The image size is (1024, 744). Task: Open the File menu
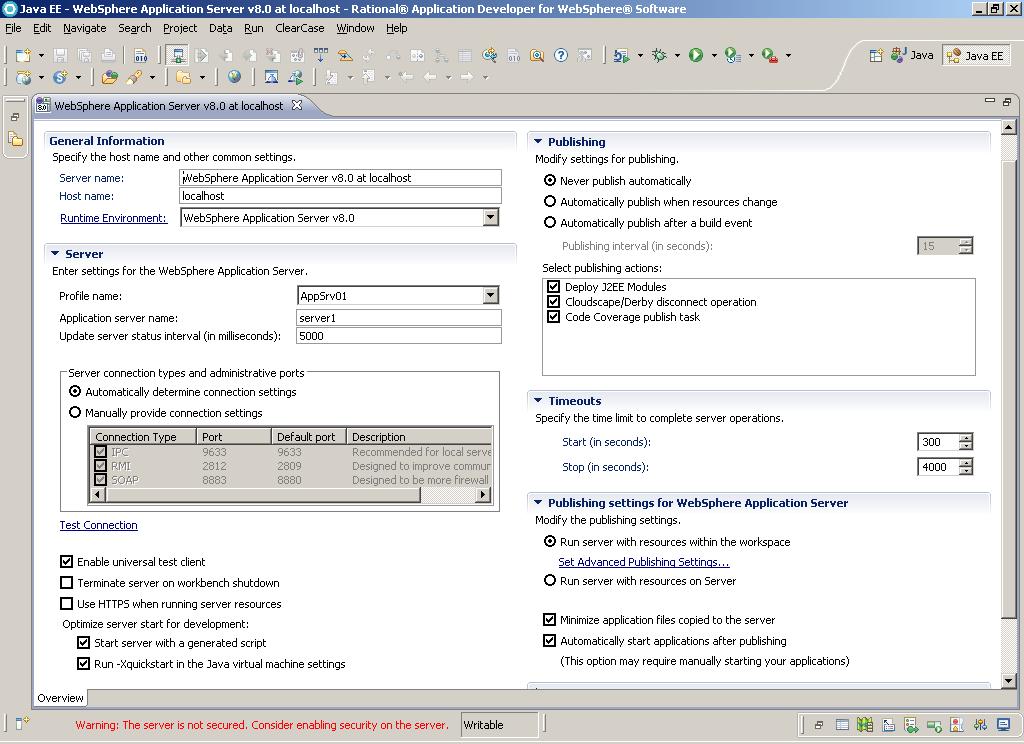coord(13,28)
